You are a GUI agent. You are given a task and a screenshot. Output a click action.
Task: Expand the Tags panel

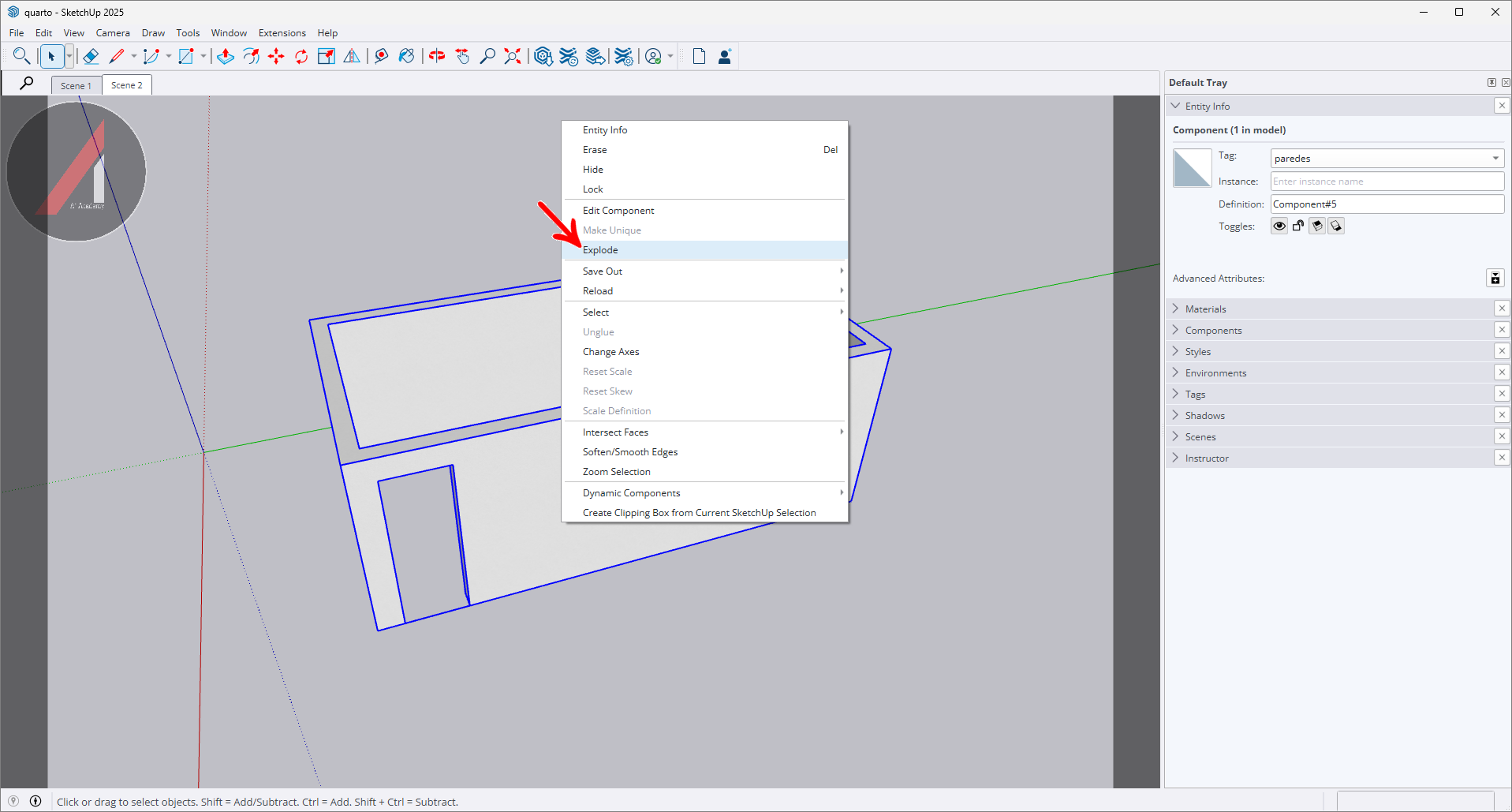pos(1175,394)
